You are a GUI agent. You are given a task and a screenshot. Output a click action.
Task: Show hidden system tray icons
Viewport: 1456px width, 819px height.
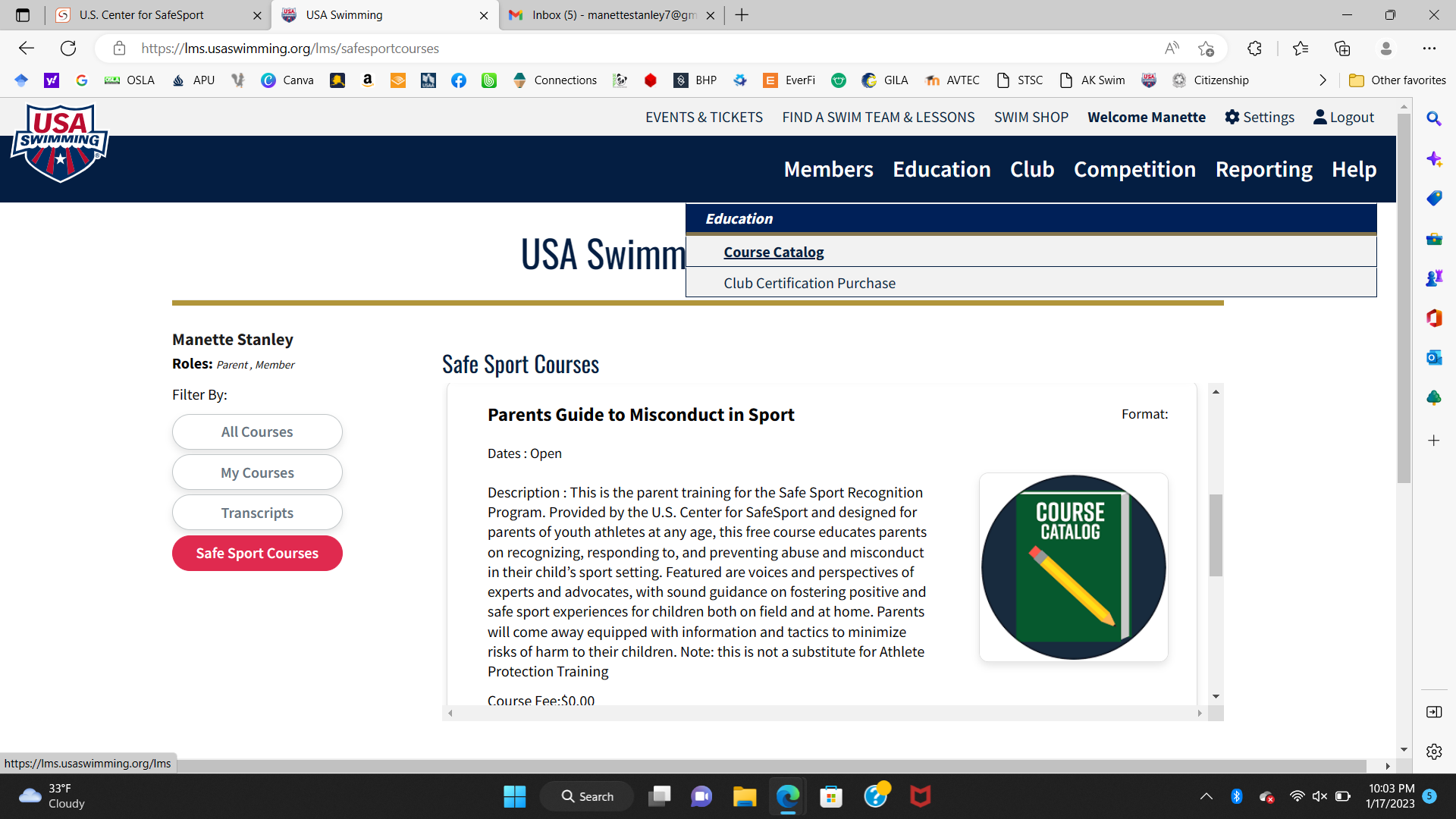1206,796
